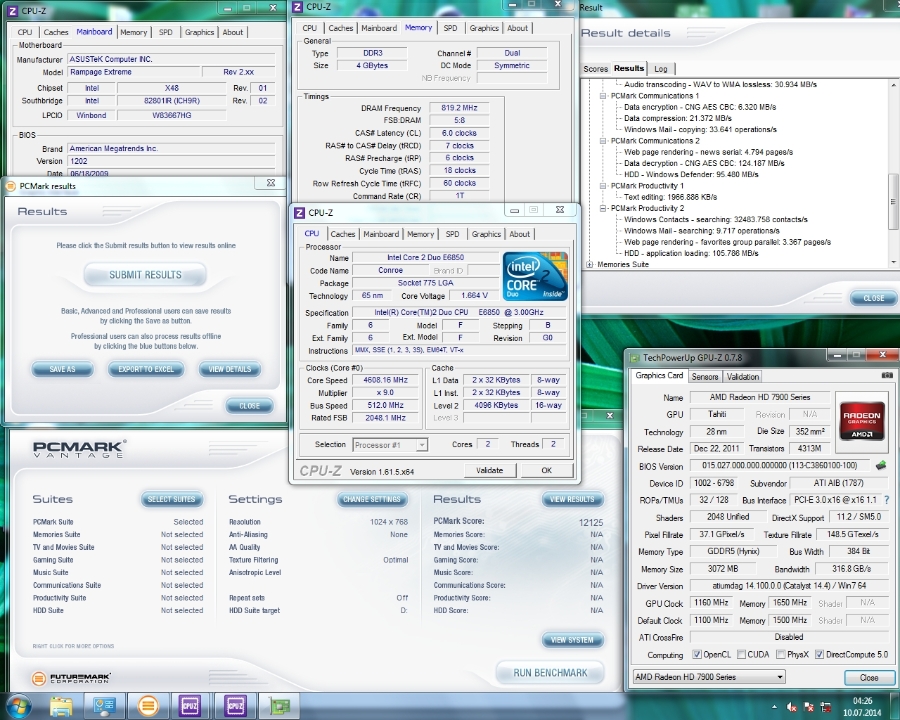Open Graphics tab in front CPU-Z window

click(x=486, y=234)
